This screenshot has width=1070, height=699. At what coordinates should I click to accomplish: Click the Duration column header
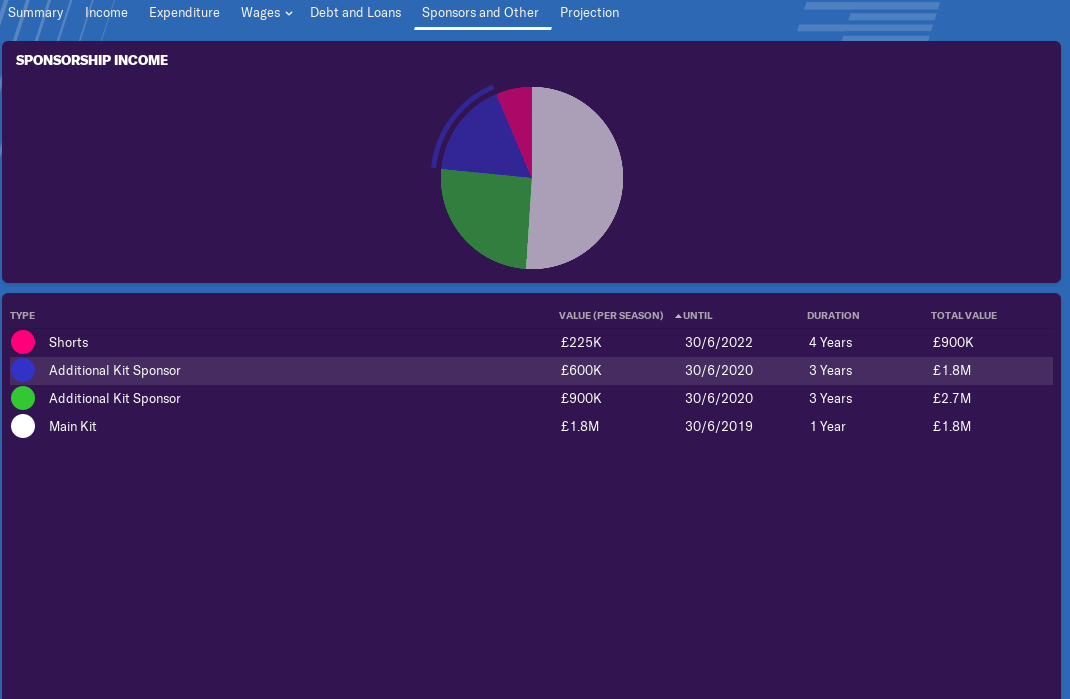point(832,316)
